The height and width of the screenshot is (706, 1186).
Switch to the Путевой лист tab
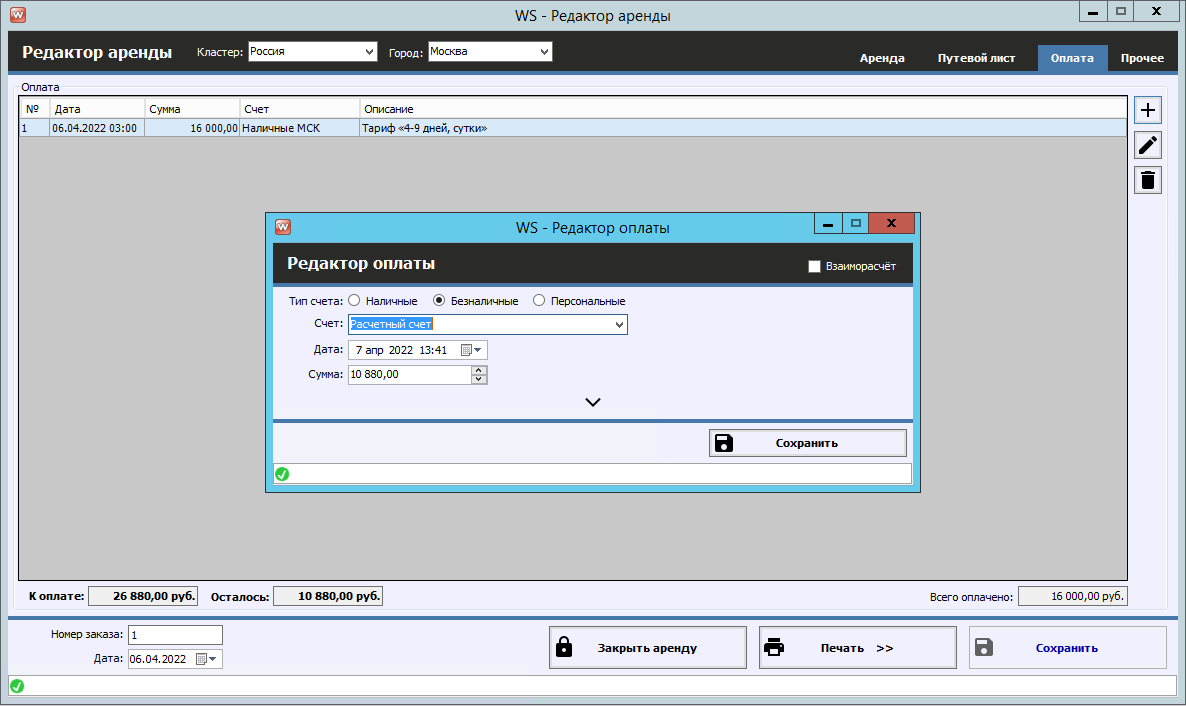tap(976, 58)
